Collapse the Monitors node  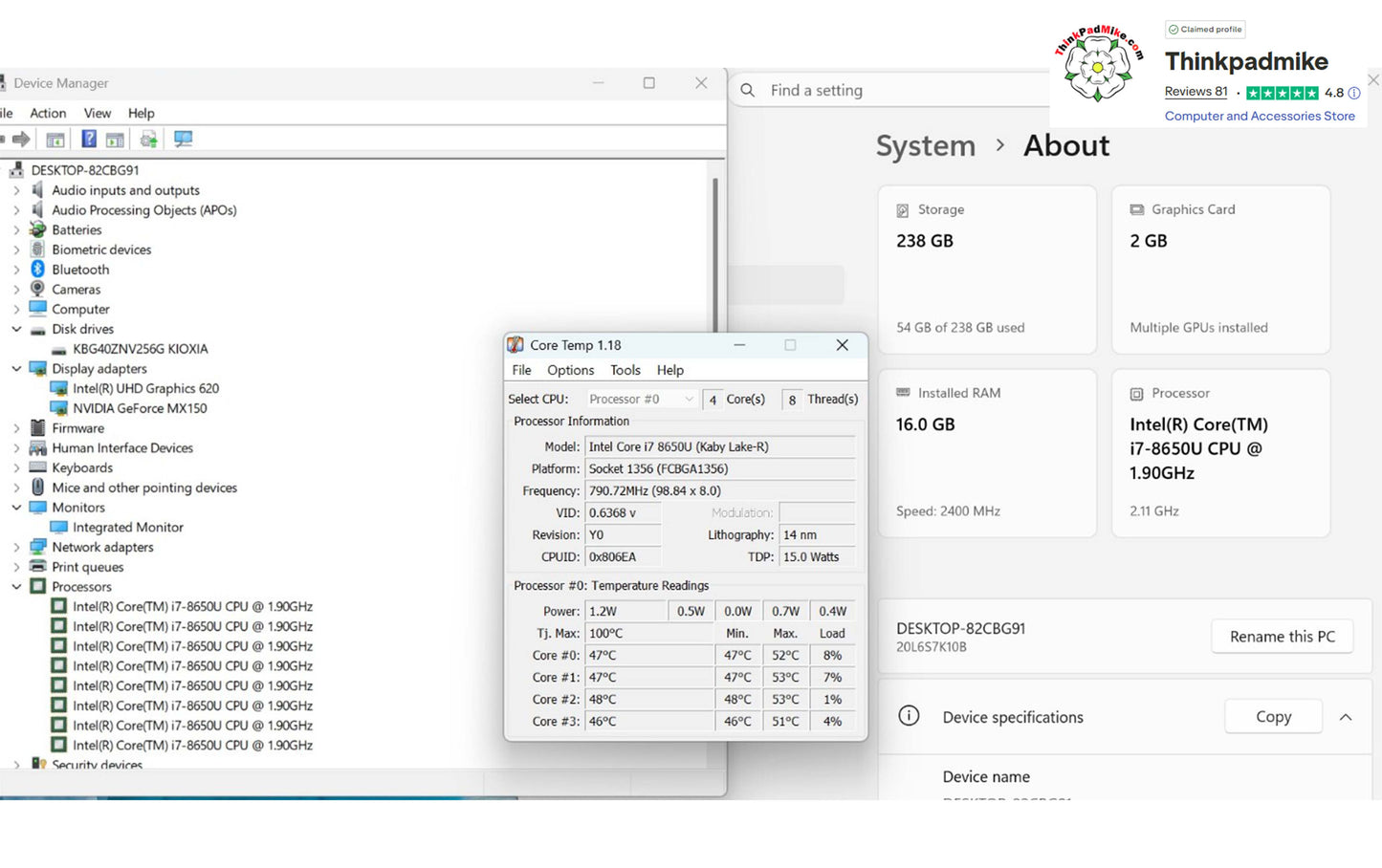pyautogui.click(x=16, y=508)
